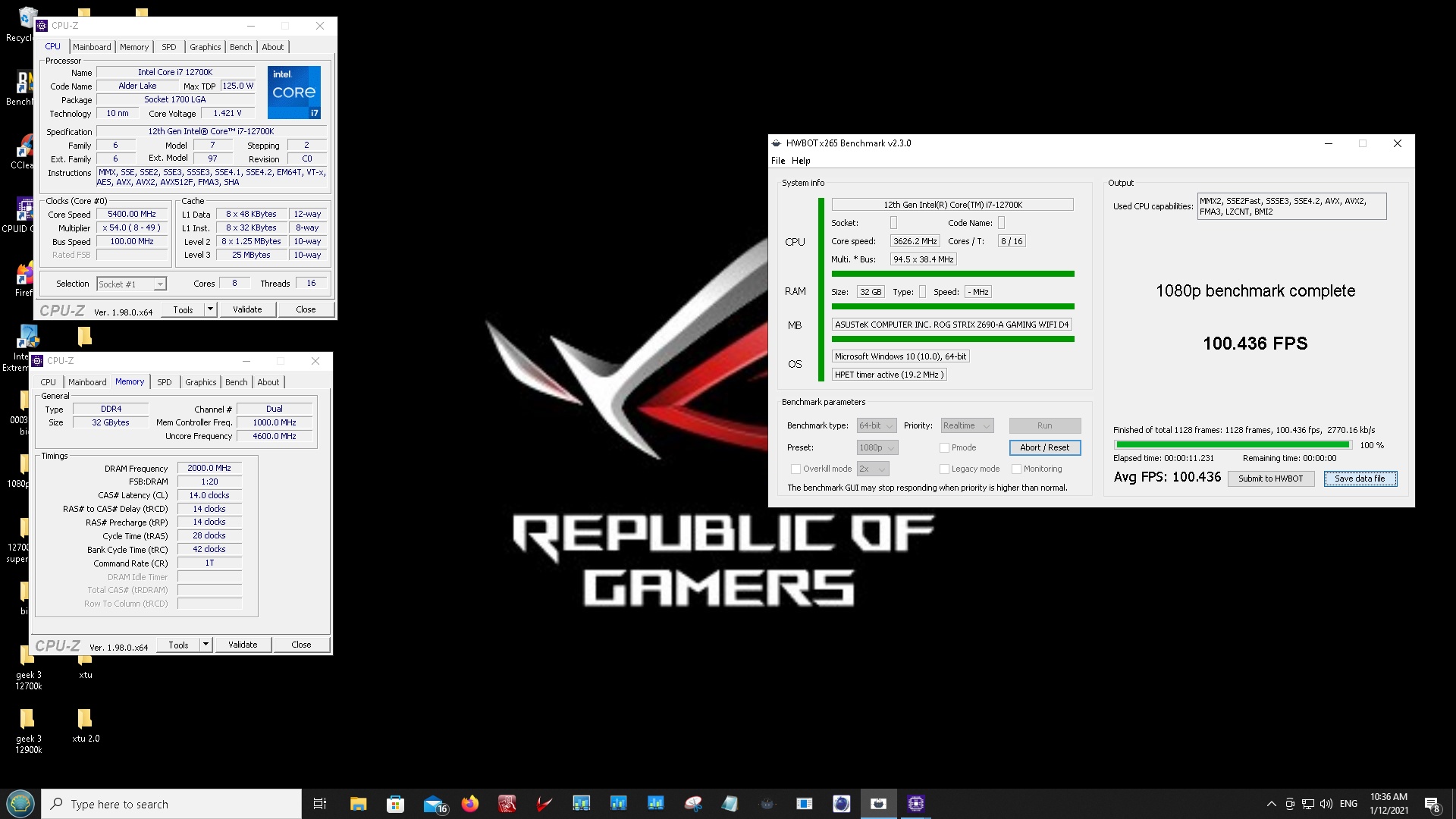Select the HWBOT x265 taskbar icon

click(879, 804)
